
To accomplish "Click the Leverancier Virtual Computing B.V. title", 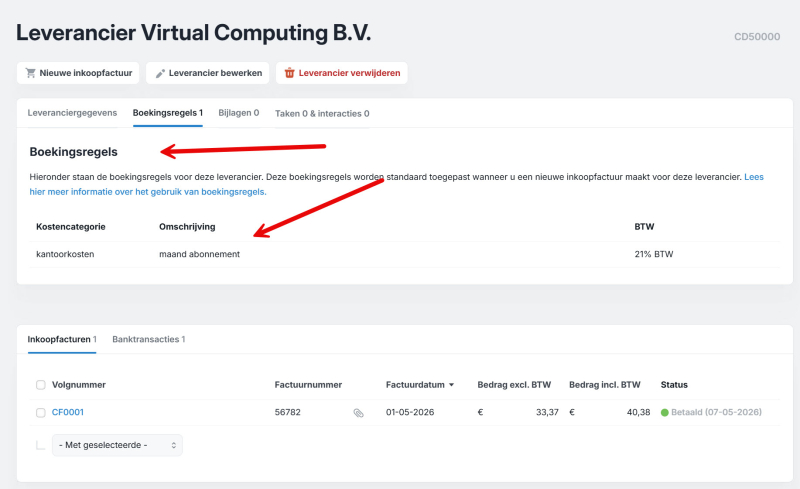I will click(x=193, y=33).
